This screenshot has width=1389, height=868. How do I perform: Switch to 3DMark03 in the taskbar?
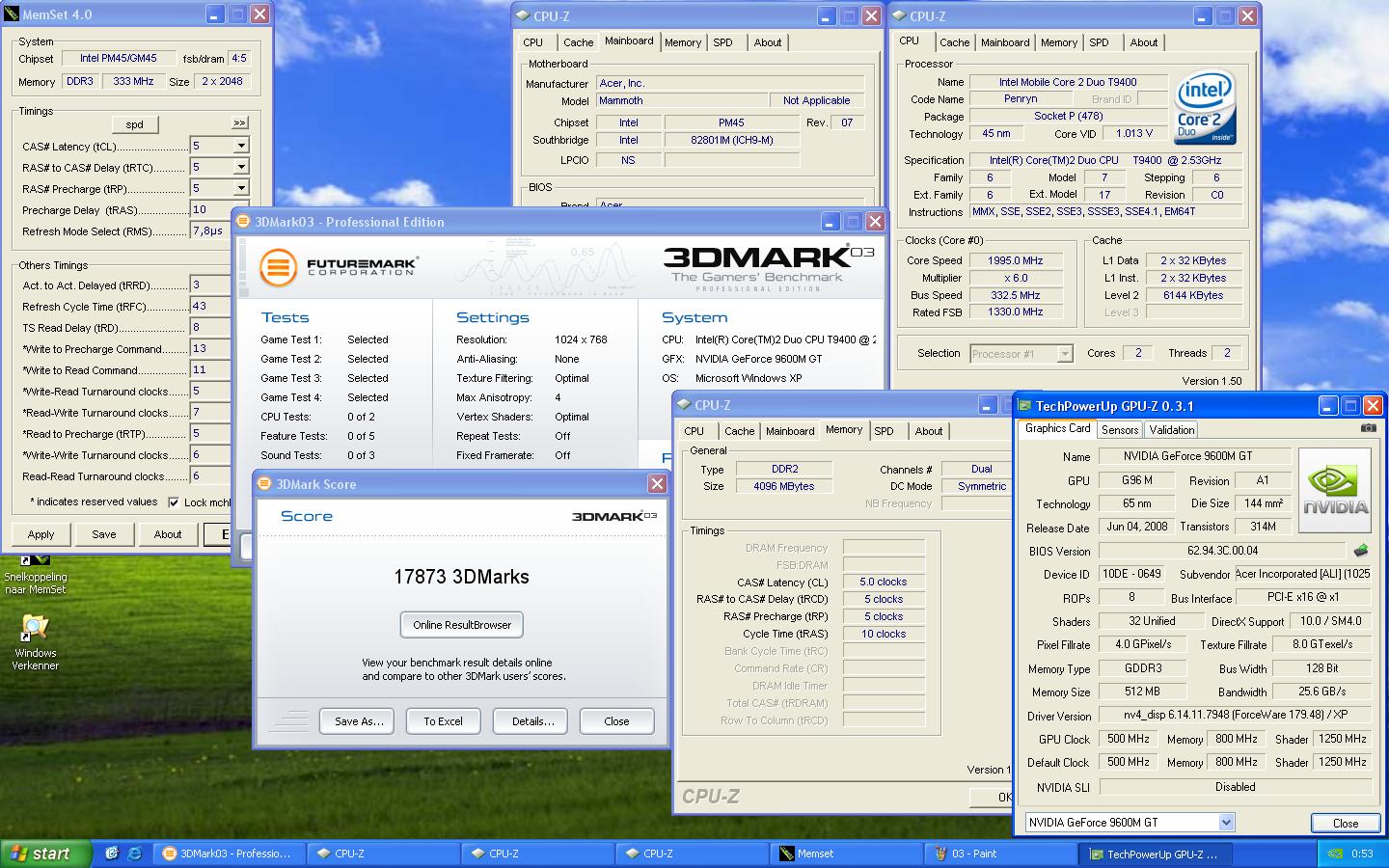pyautogui.click(x=229, y=854)
